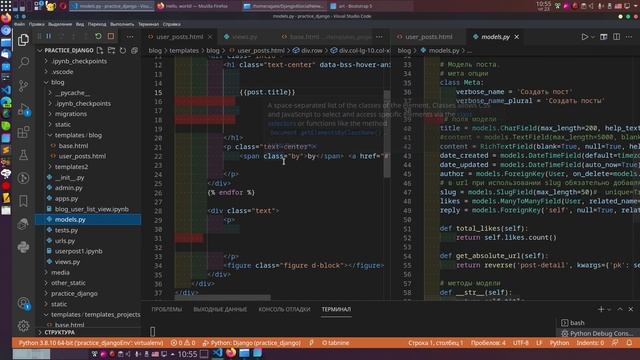Open the Python panel in activity bar
The image size is (640, 360).
click(23, 247)
